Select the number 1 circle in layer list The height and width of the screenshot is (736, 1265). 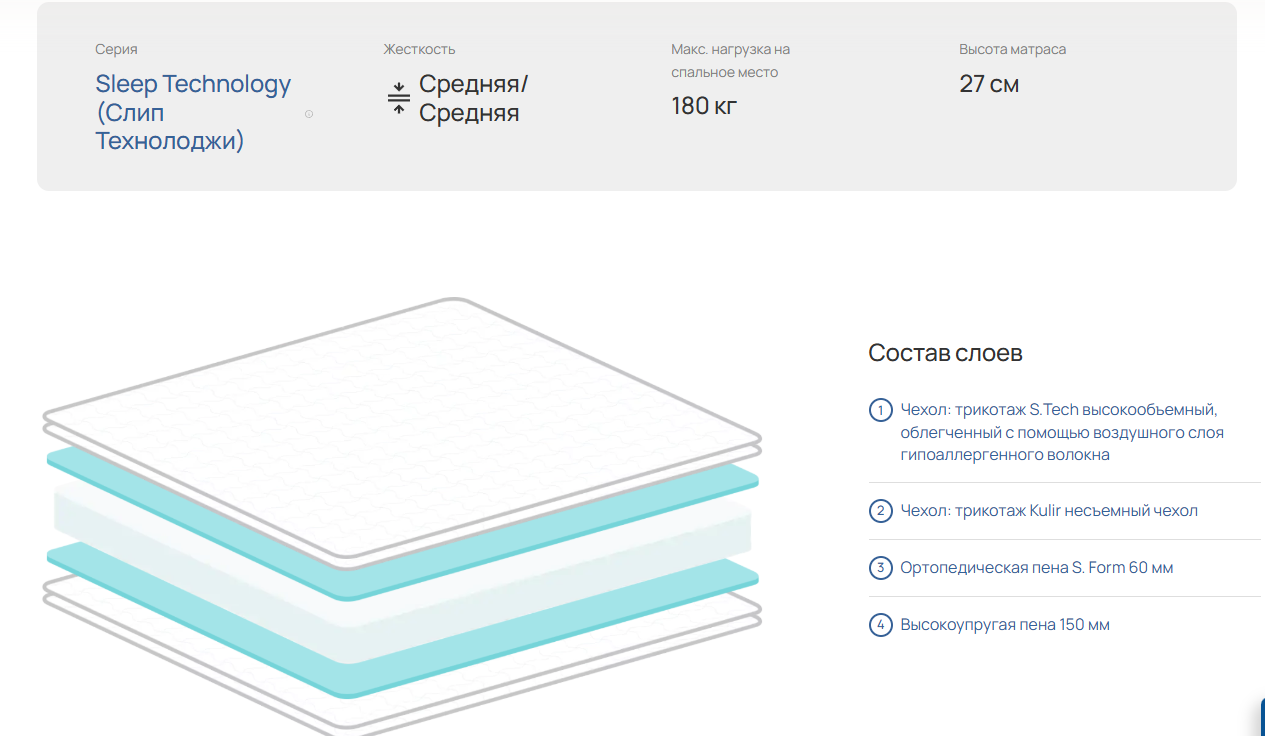(881, 410)
